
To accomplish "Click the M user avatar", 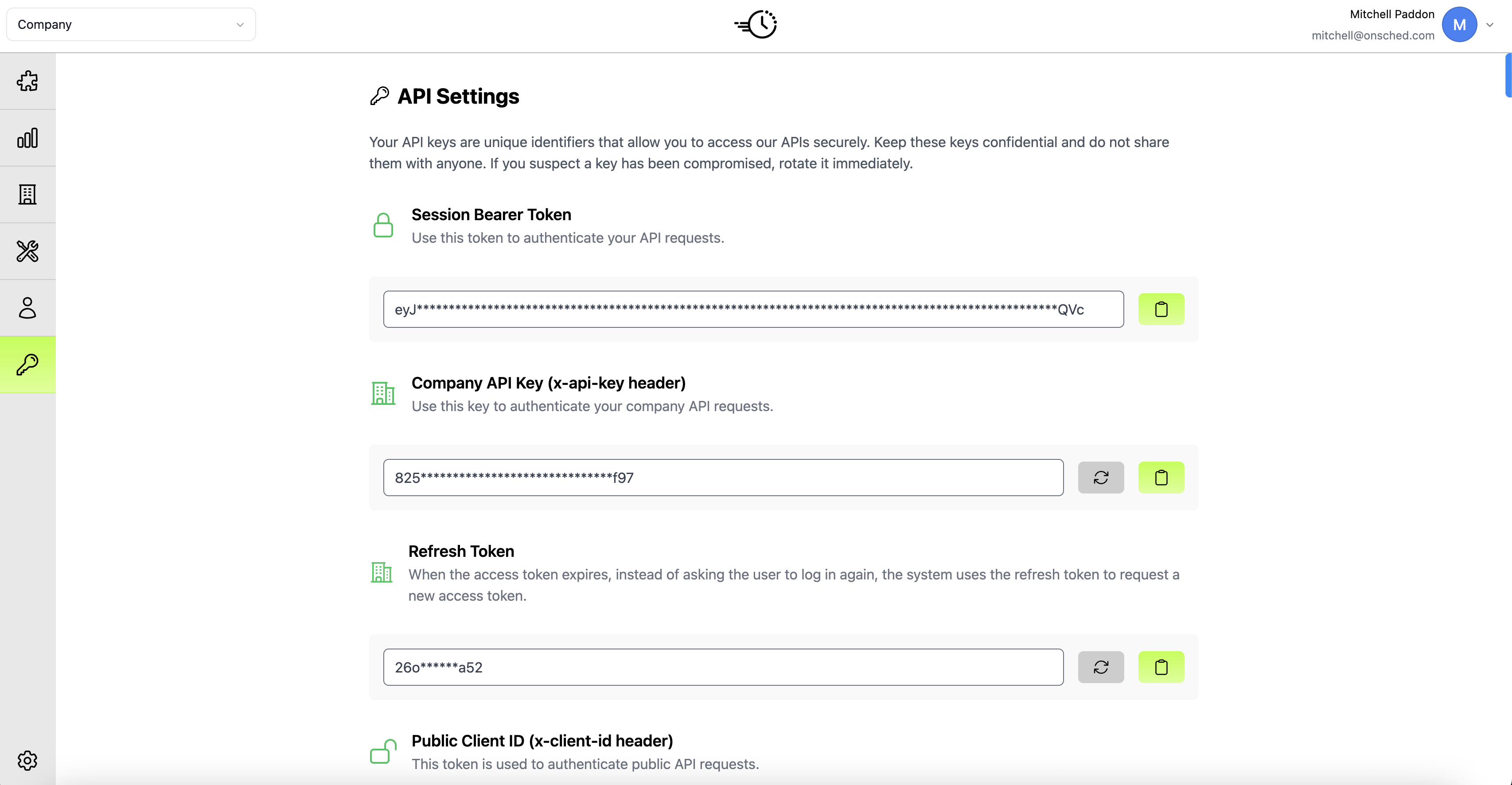I will pos(1459,25).
